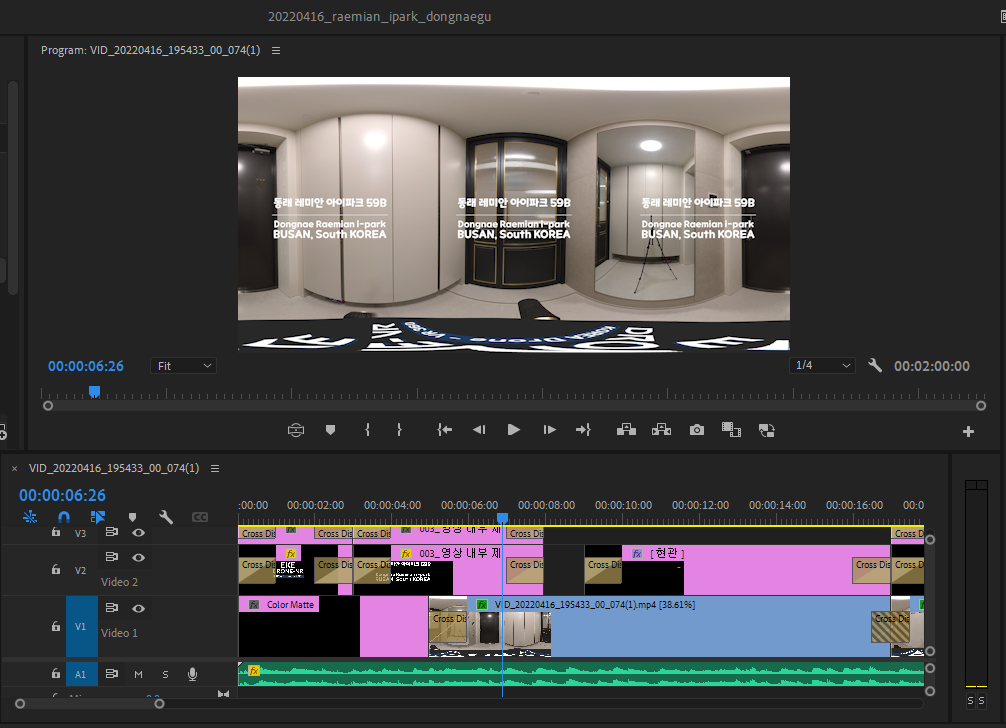The width and height of the screenshot is (1006, 728).
Task: Play the program monitor video
Action: coord(513,430)
